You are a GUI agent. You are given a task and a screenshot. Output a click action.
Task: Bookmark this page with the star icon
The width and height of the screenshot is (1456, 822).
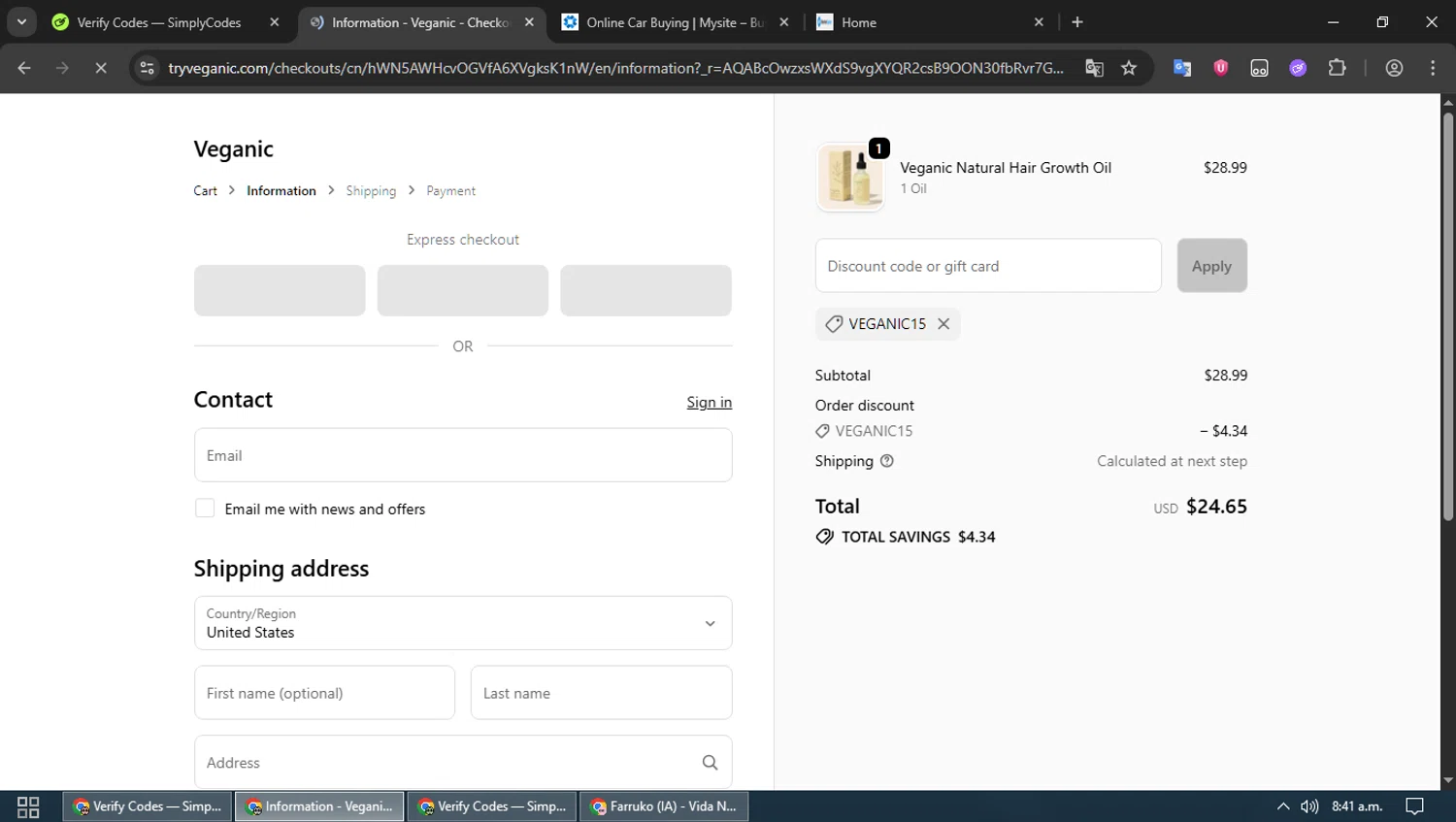pyautogui.click(x=1128, y=68)
